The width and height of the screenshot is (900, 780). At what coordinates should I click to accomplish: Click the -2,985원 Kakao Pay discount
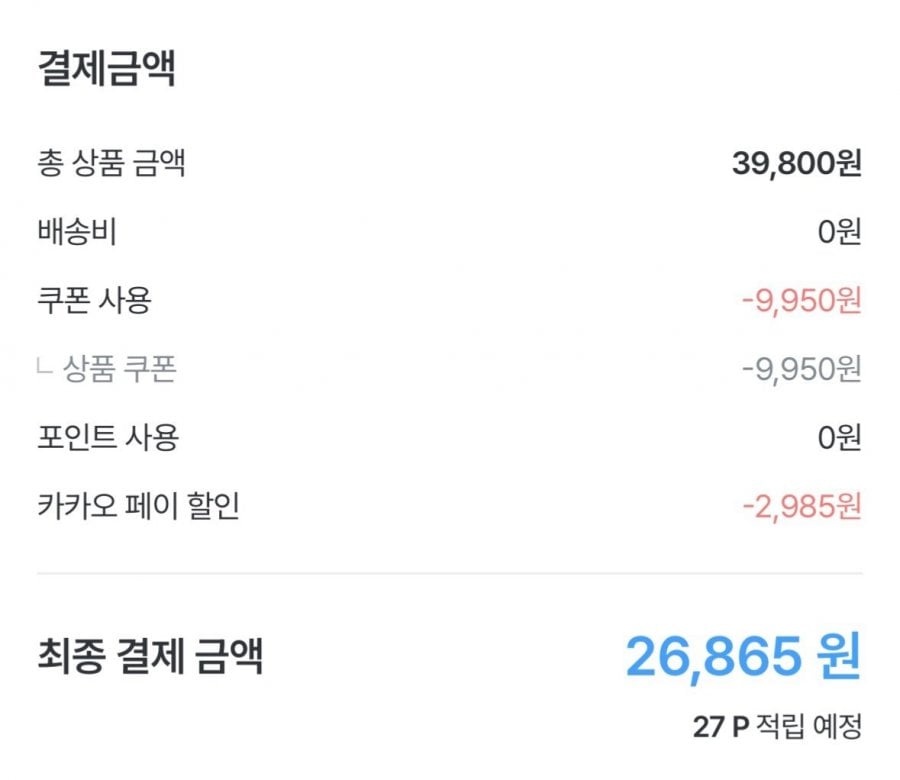(x=801, y=506)
